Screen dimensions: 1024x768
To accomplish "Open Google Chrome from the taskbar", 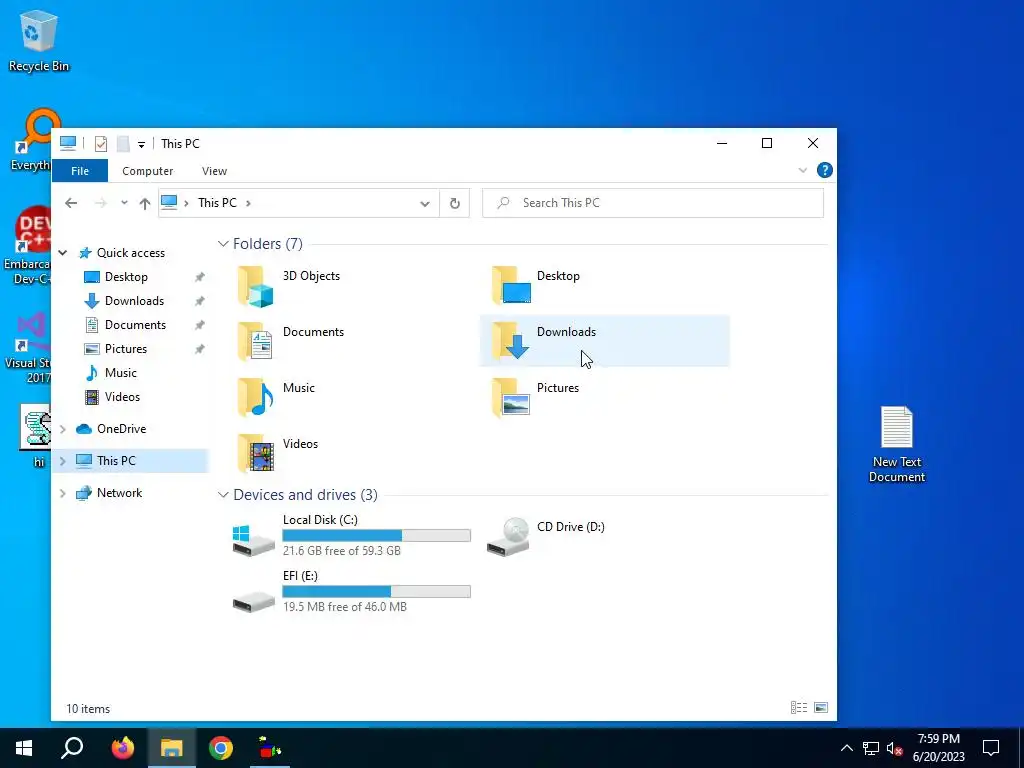I will [221, 748].
